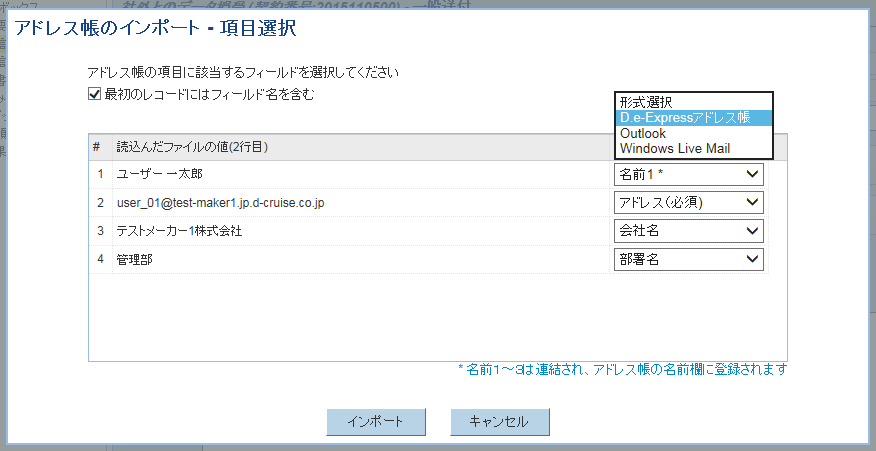Click the インポート button
Screen dimensions: 876x451
point(376,422)
